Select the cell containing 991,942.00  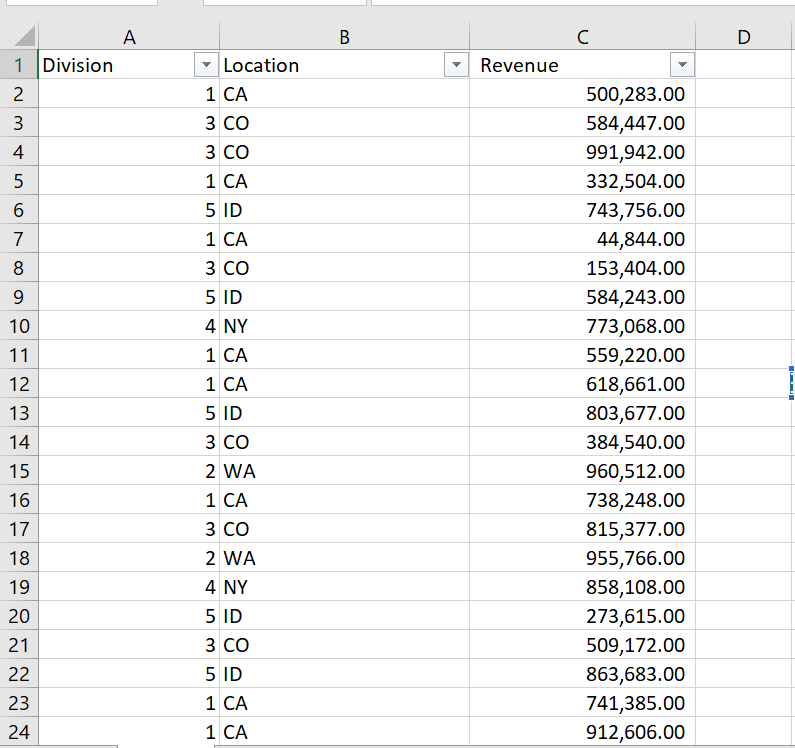point(635,153)
